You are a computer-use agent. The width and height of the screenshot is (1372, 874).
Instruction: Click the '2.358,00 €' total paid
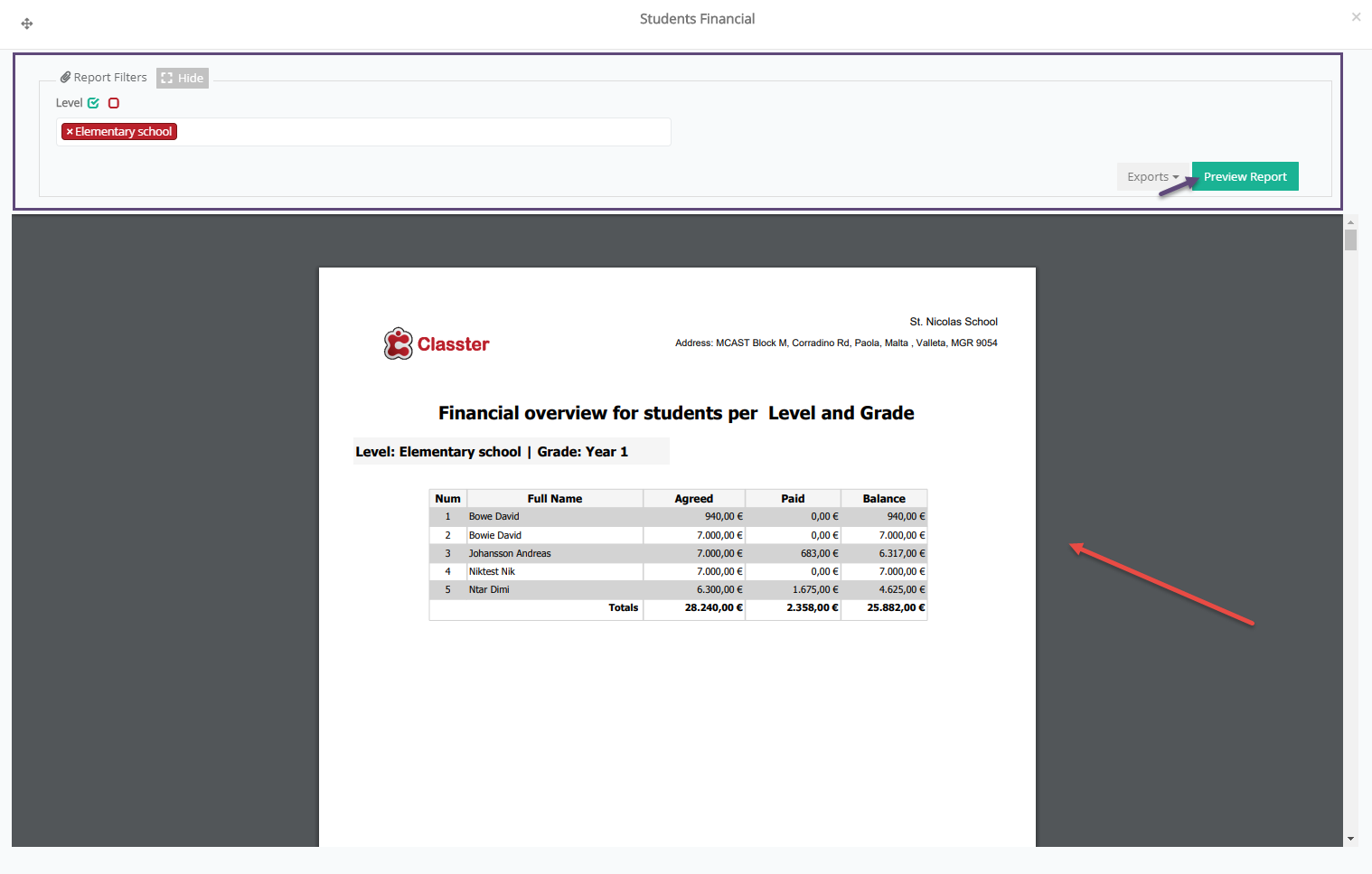813,607
